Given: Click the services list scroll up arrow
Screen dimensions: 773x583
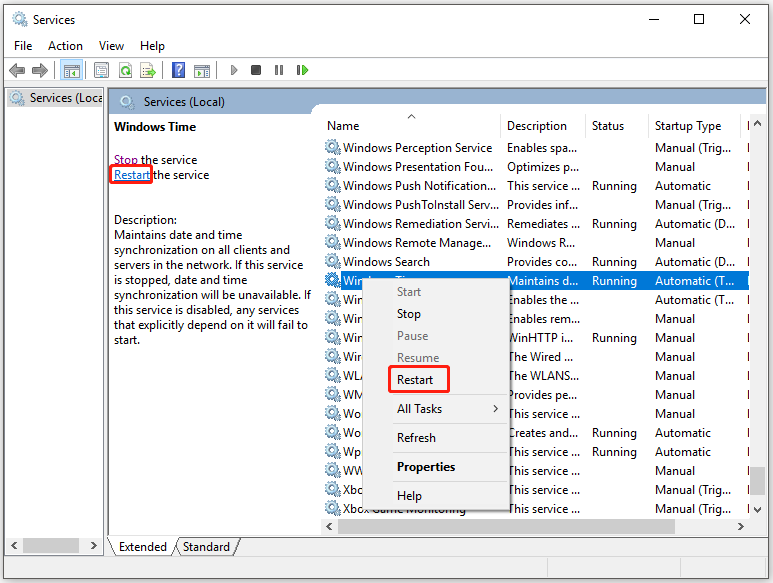Looking at the screenshot, I should click(x=758, y=123).
